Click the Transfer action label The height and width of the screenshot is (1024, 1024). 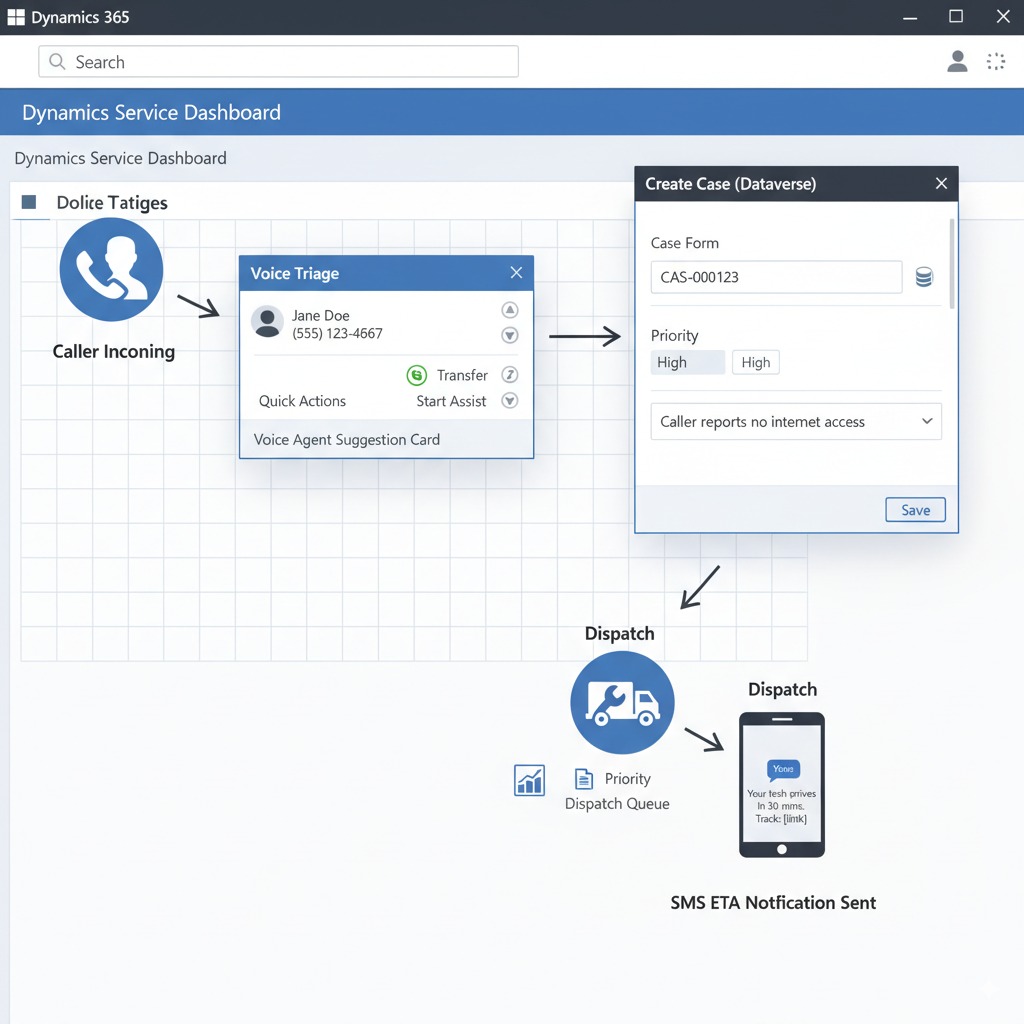point(462,375)
